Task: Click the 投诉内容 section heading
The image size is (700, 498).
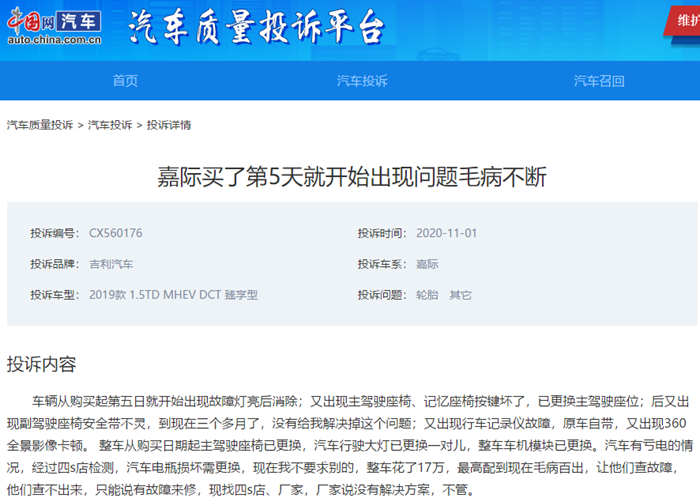Action: (x=41, y=364)
